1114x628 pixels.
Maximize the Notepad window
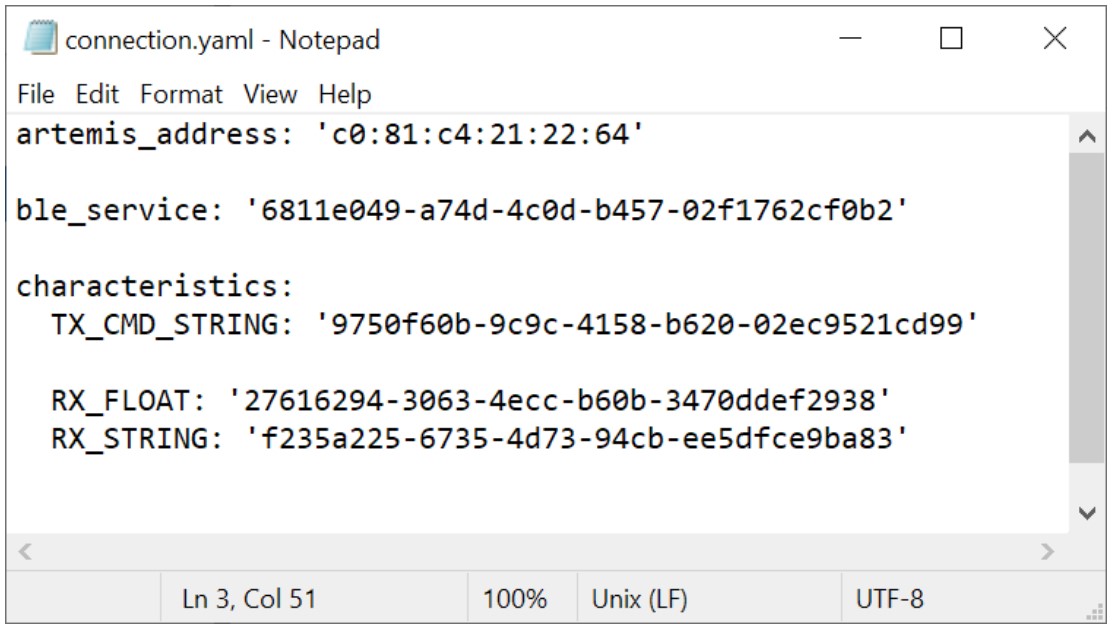click(x=951, y=40)
